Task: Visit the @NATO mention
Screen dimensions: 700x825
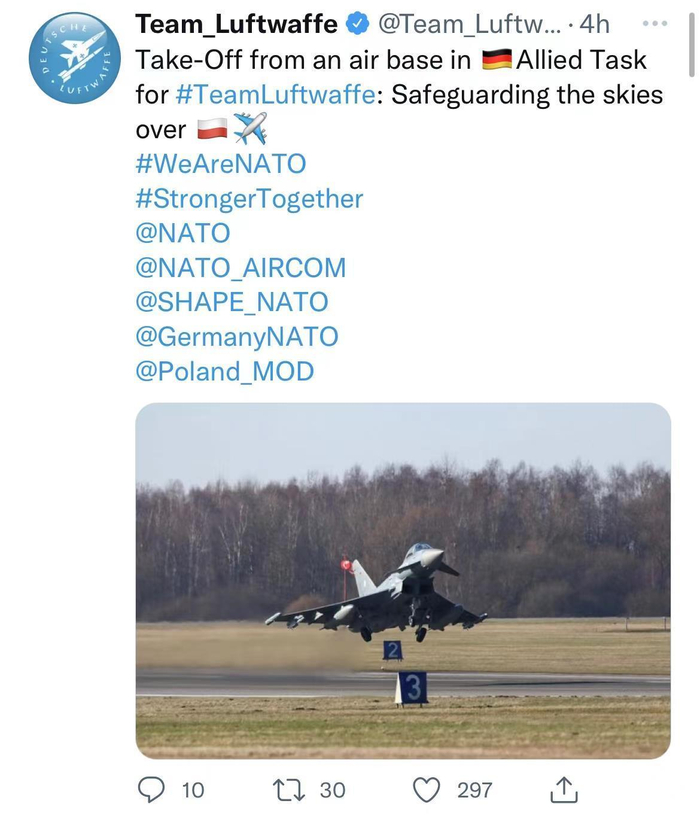Action: tap(182, 234)
